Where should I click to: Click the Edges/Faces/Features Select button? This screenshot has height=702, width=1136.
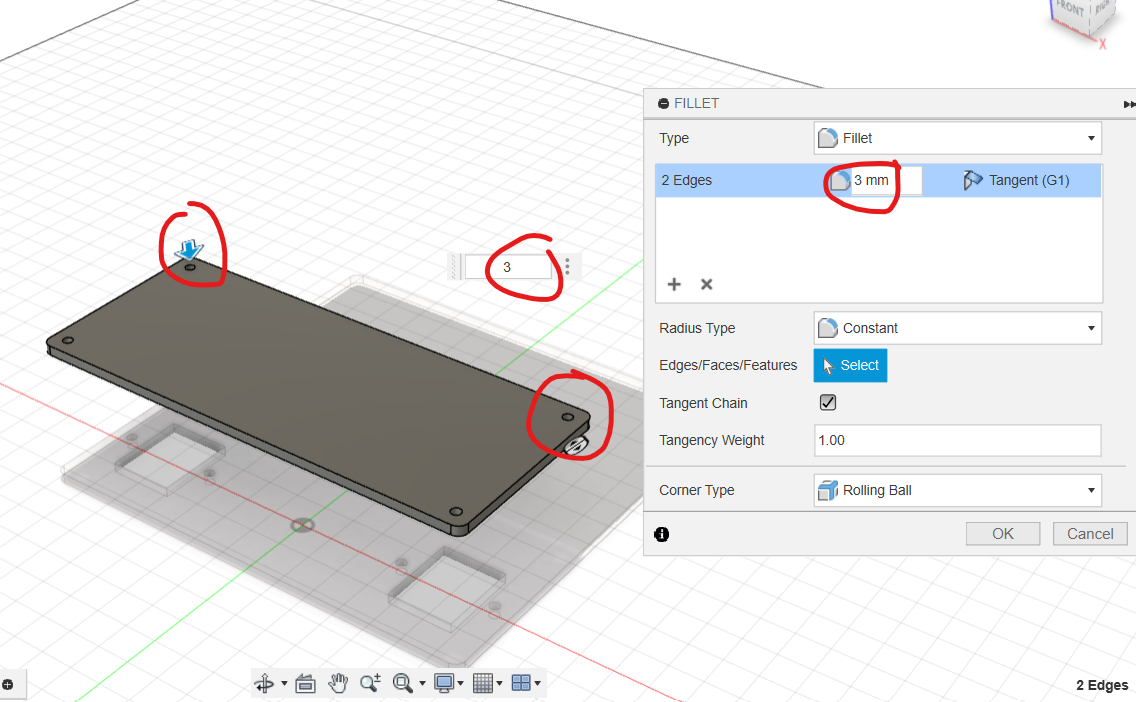(850, 365)
